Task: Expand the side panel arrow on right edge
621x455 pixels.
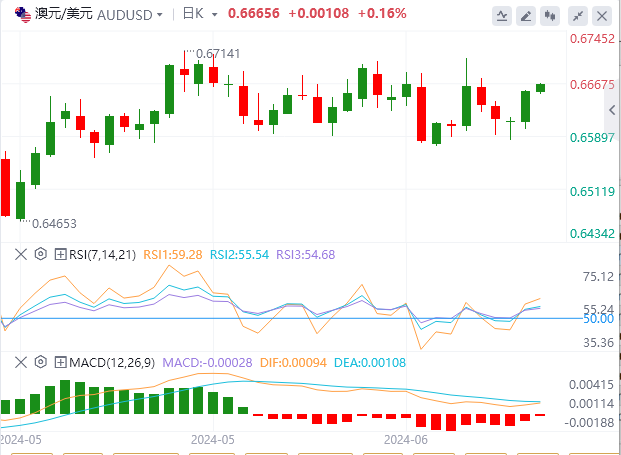Action: pos(612,110)
